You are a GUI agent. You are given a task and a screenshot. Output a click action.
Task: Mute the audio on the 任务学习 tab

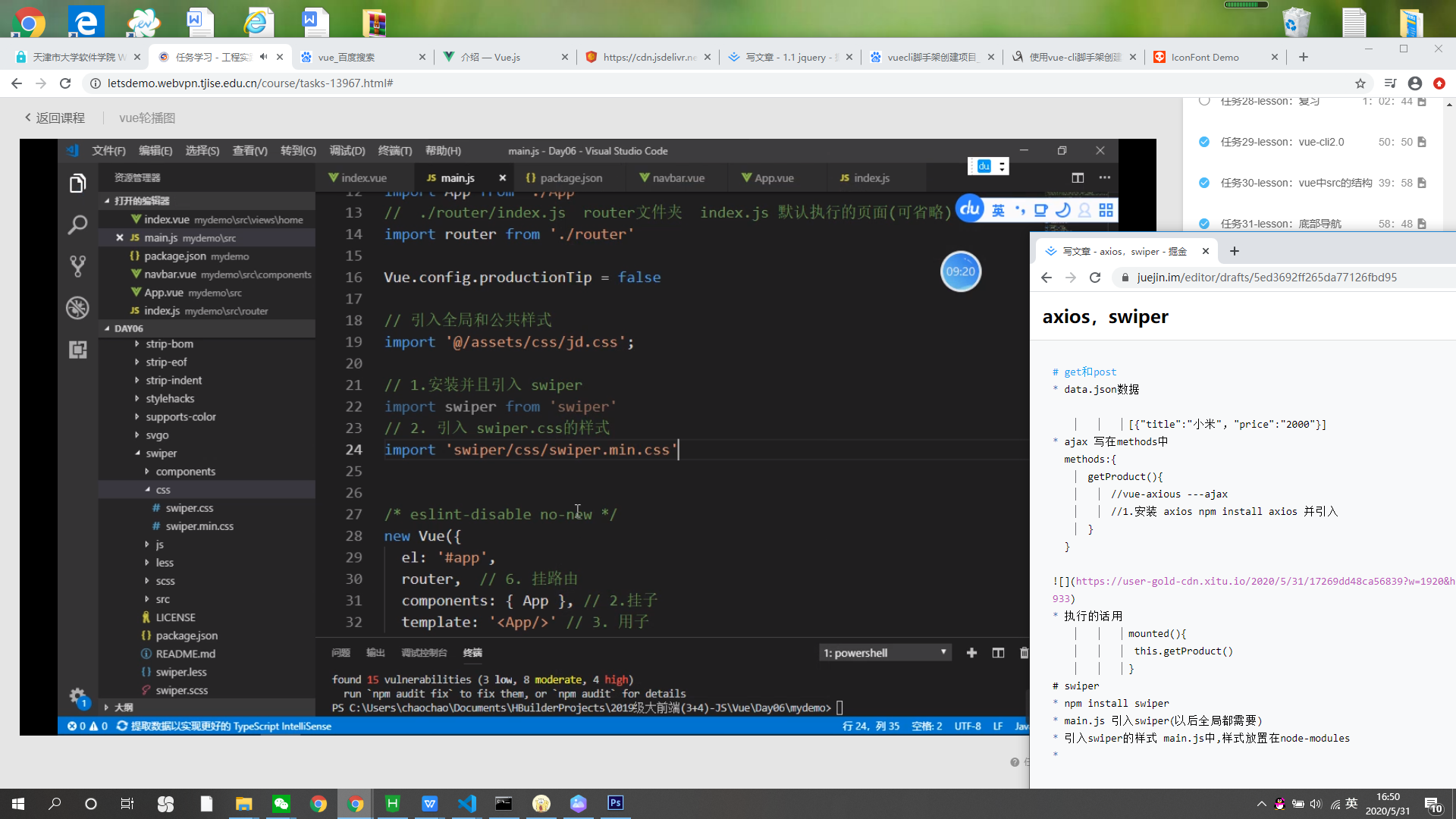coord(263,57)
